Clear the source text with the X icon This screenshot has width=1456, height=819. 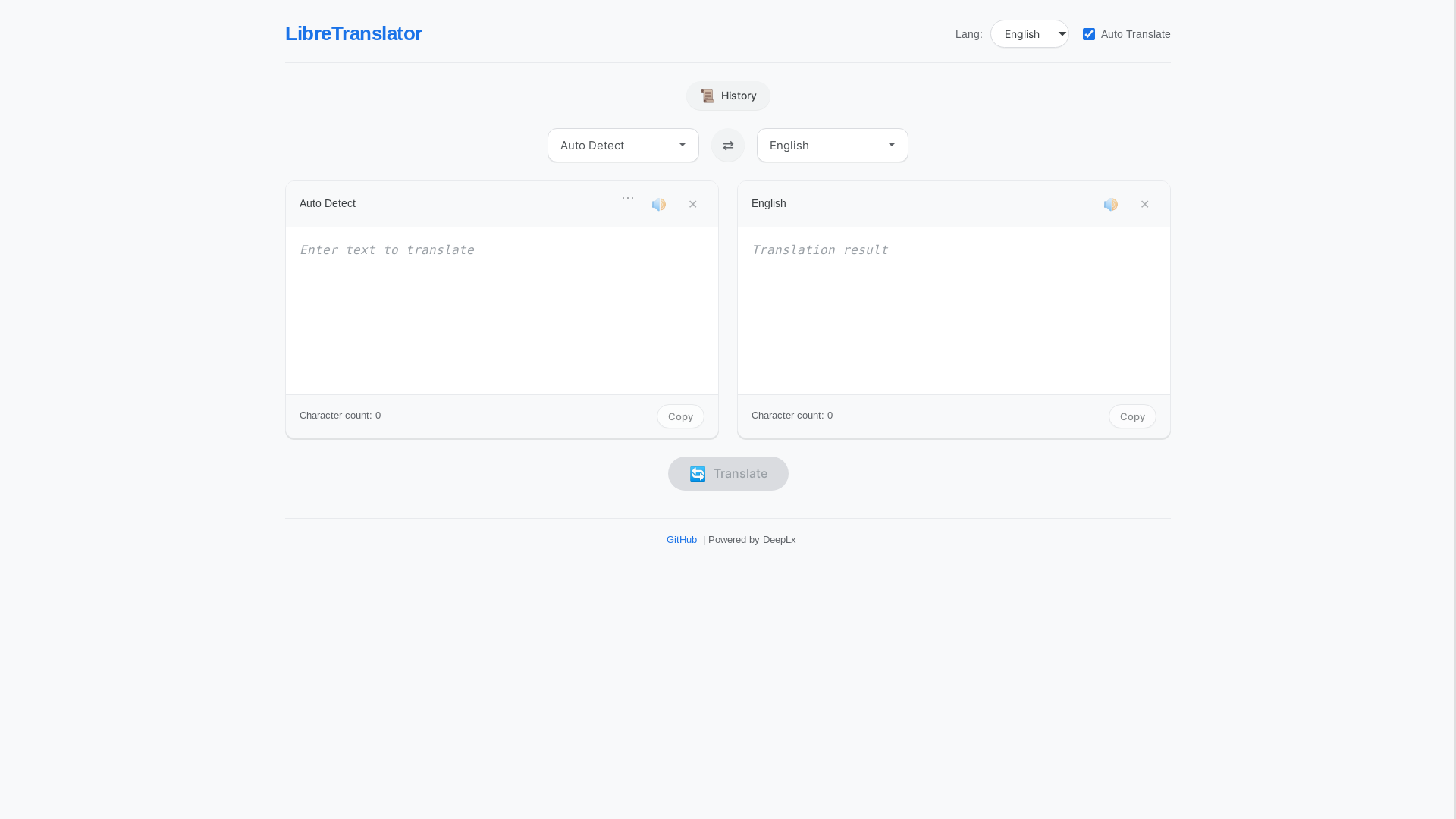click(x=692, y=205)
